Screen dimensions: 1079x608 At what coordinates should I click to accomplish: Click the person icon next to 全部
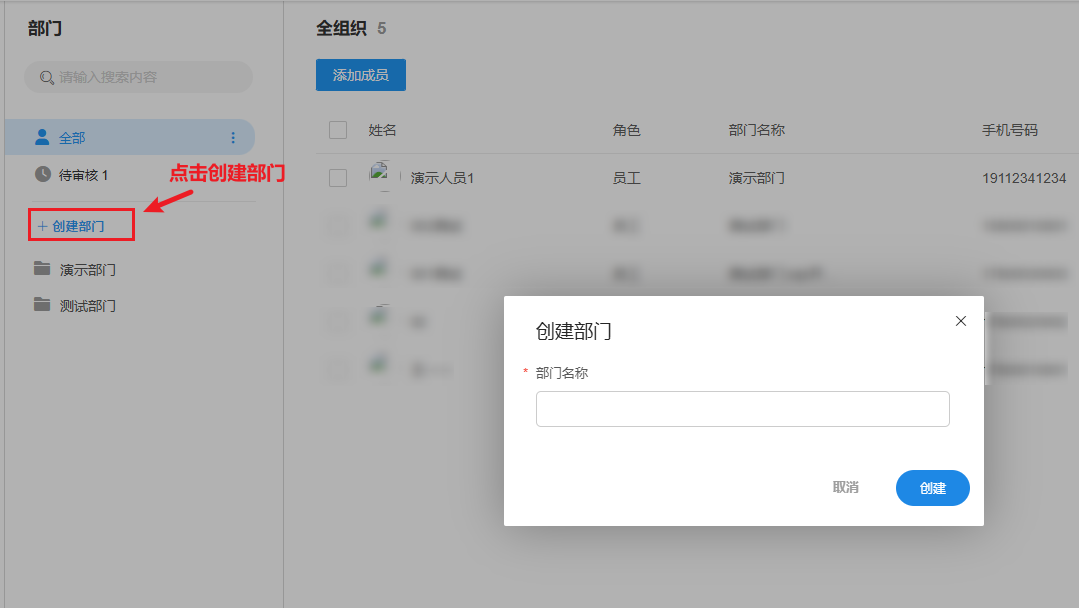(x=43, y=137)
